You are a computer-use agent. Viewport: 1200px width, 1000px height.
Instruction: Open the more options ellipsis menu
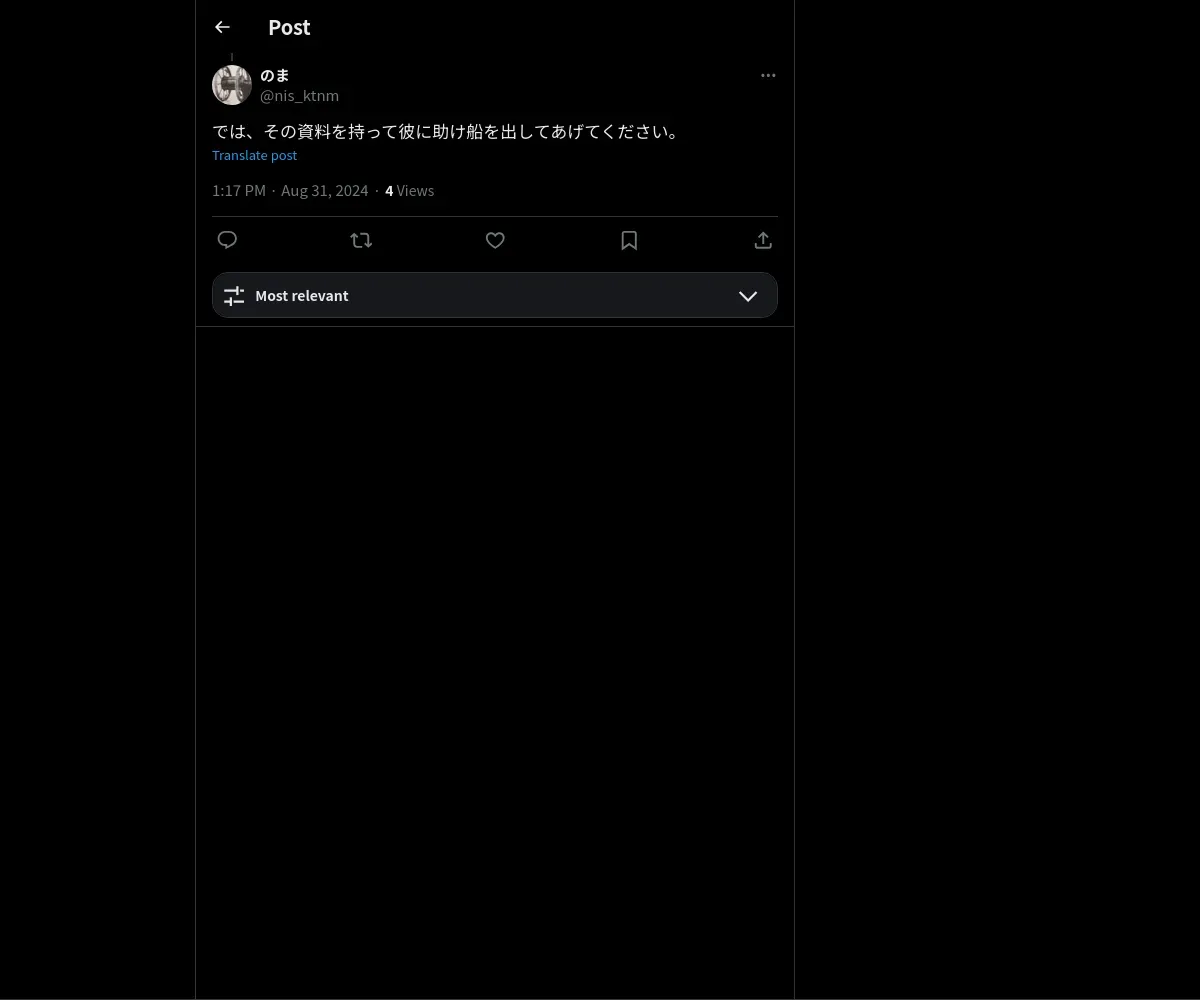(x=768, y=75)
